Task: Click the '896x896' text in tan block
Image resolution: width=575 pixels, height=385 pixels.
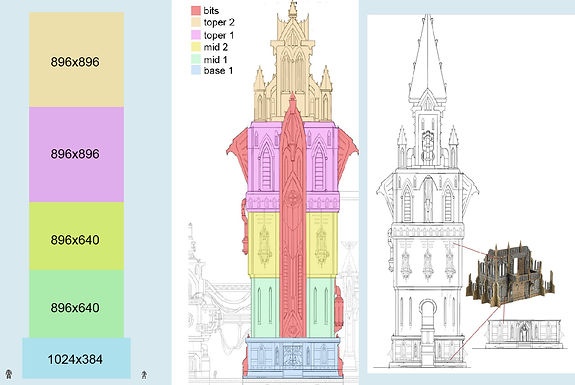Action: 75,62
